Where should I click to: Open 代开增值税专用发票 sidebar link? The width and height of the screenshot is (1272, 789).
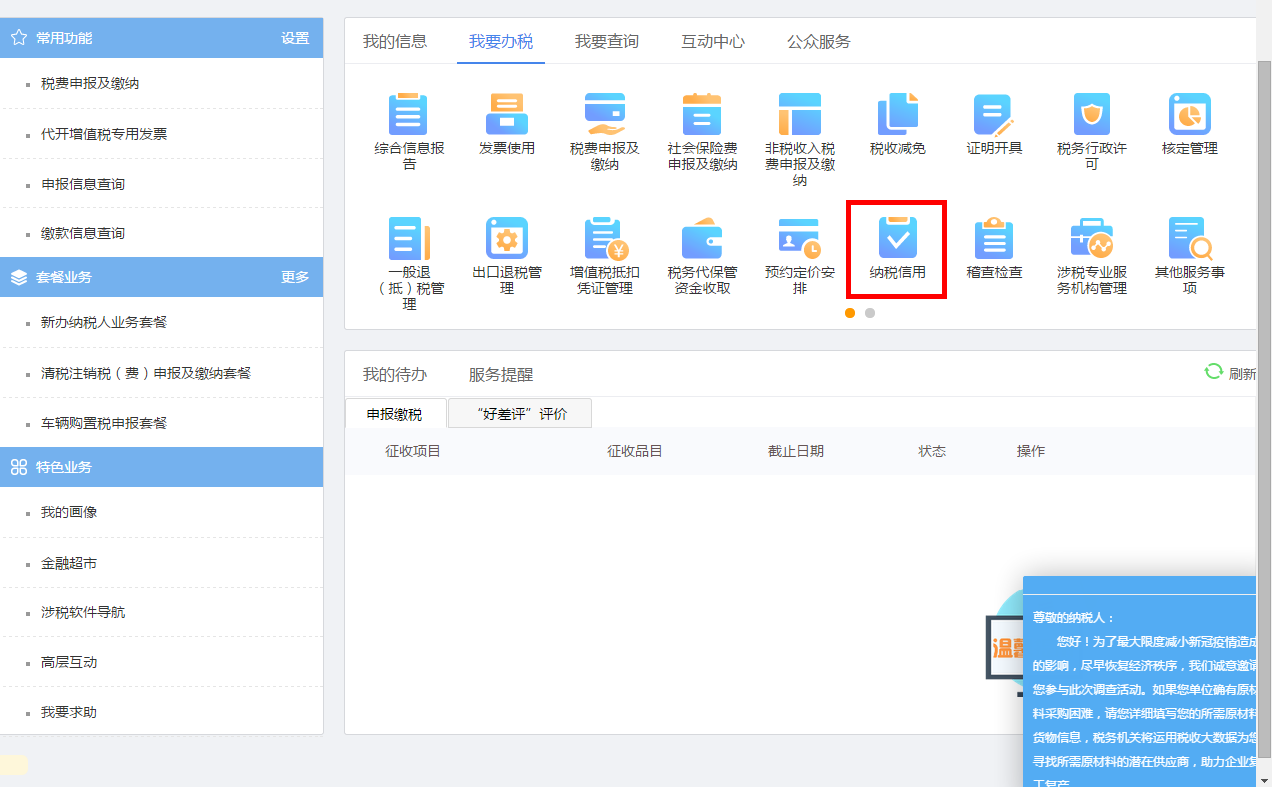(104, 134)
